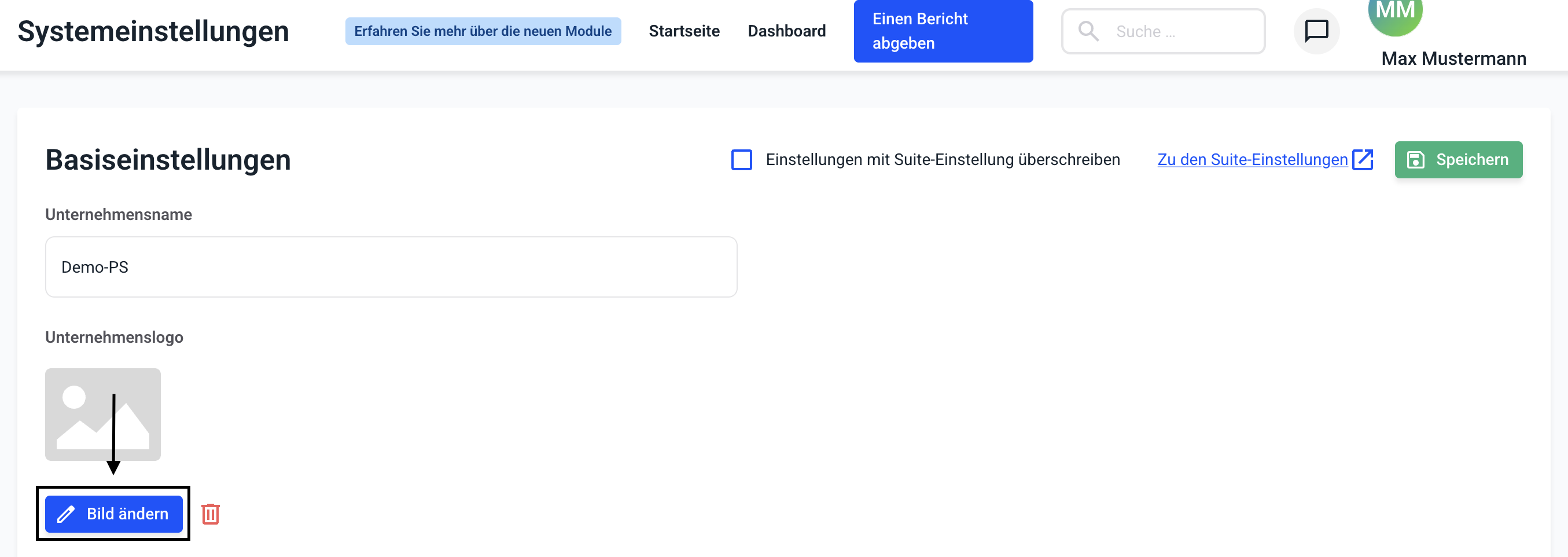
Task: Open the MM user avatar
Action: pyautogui.click(x=1394, y=13)
